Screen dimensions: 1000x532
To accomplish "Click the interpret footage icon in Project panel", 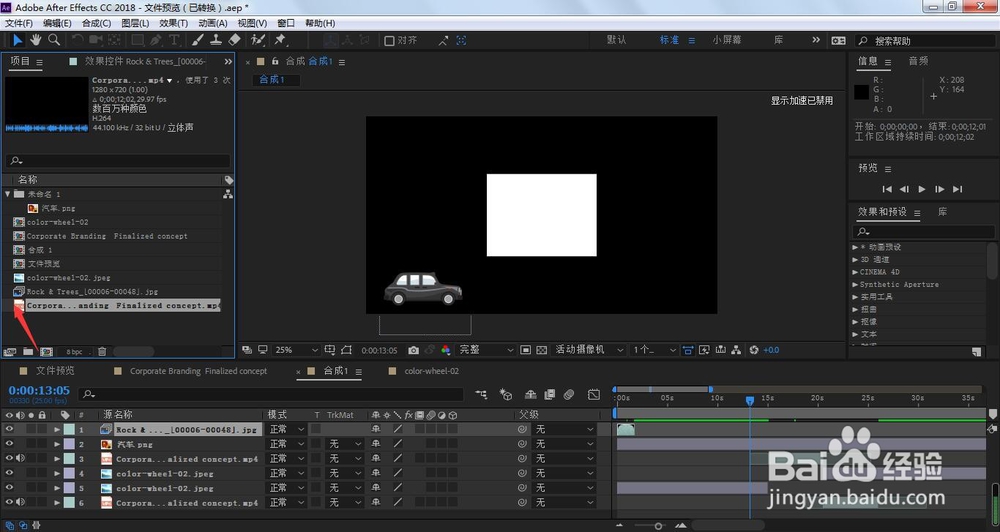I will 10,351.
